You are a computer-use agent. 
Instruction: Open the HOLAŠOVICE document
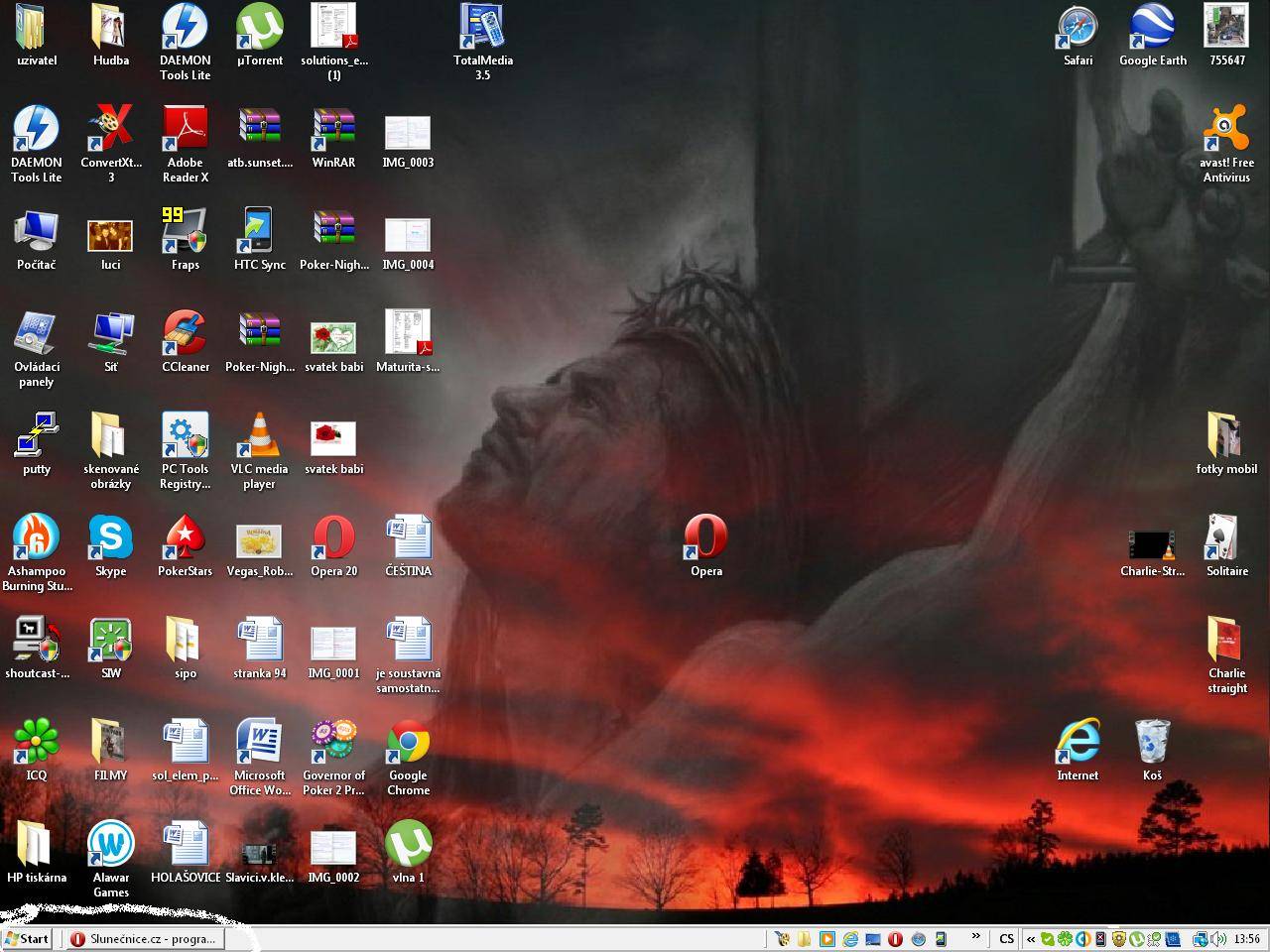click(x=185, y=852)
